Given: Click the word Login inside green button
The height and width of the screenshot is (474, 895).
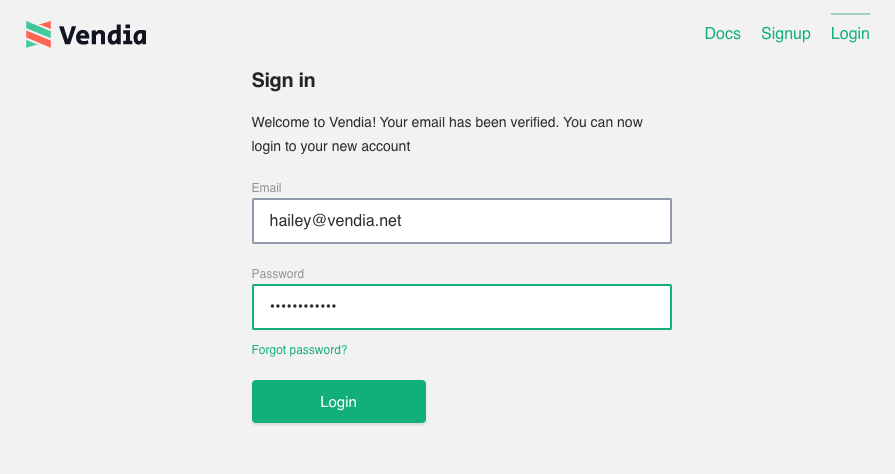Looking at the screenshot, I should tap(338, 402).
